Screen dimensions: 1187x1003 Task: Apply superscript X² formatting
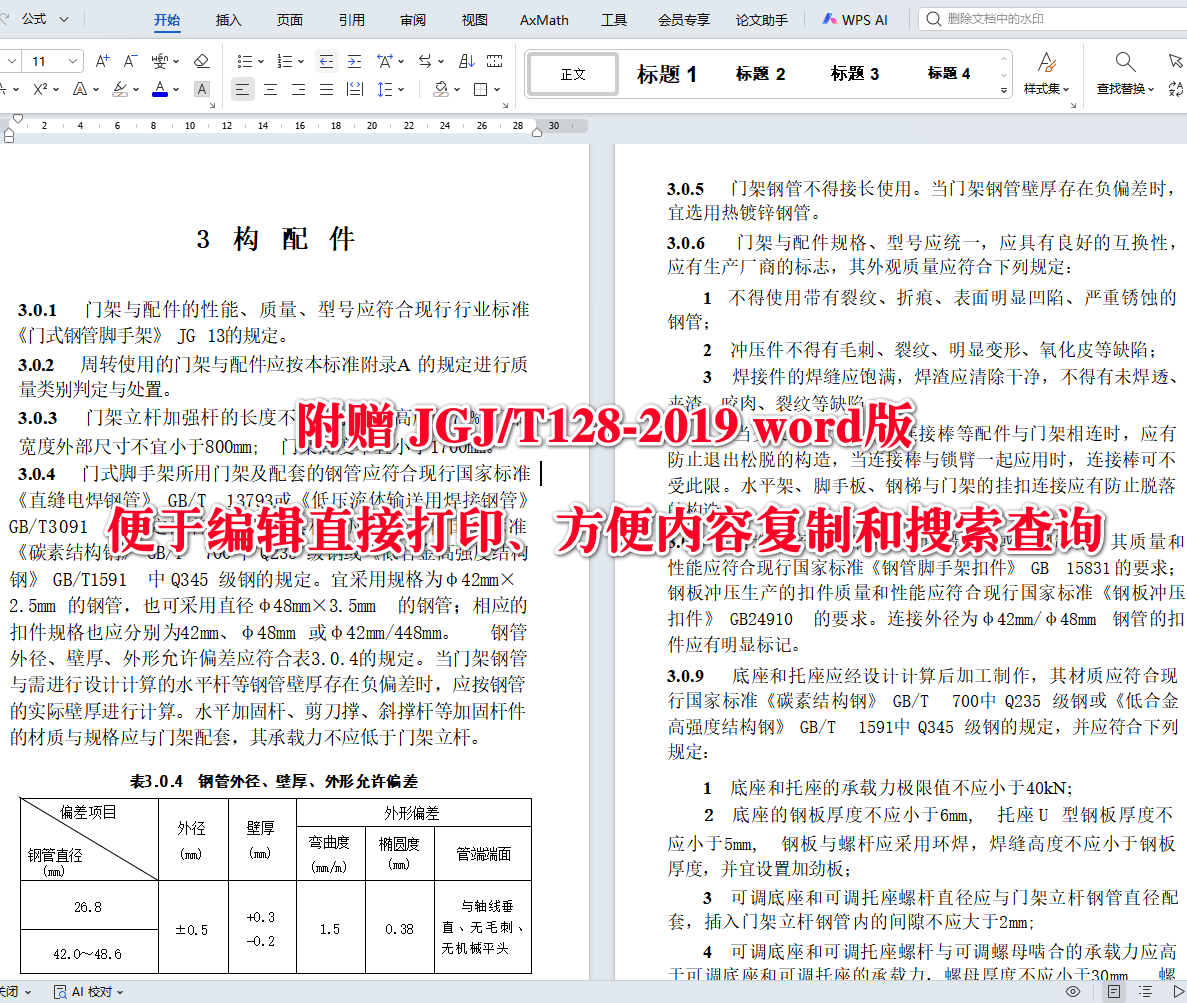tap(41, 89)
